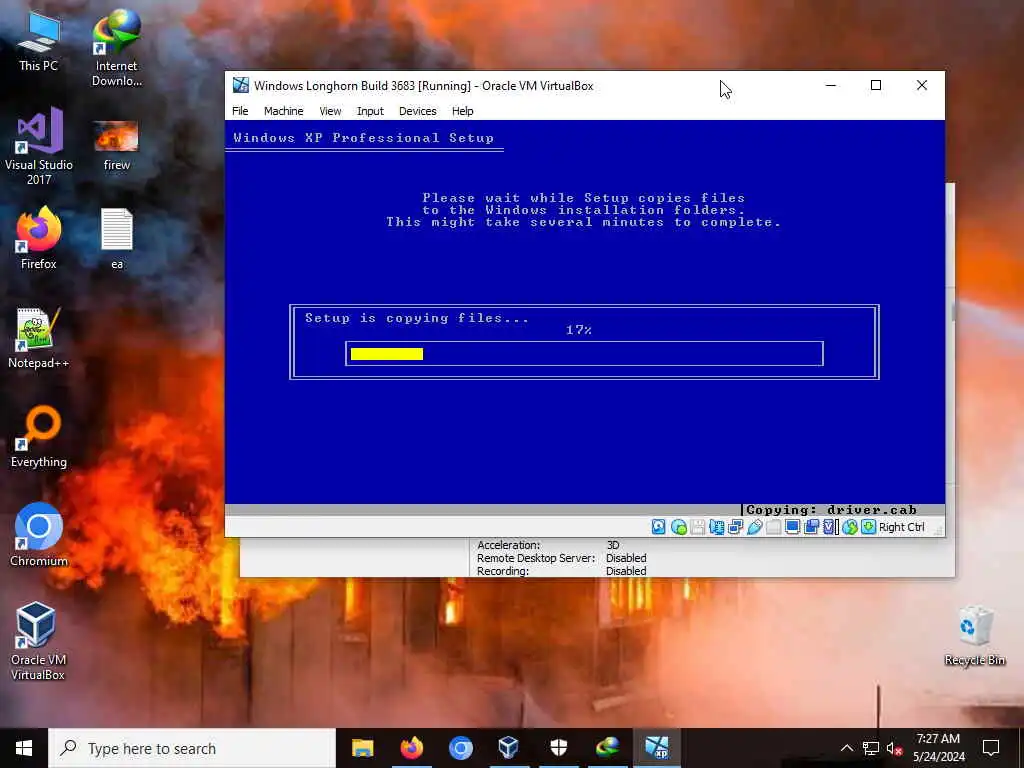Click the VirtualBox window title icon
The height and width of the screenshot is (768, 1024).
241,86
